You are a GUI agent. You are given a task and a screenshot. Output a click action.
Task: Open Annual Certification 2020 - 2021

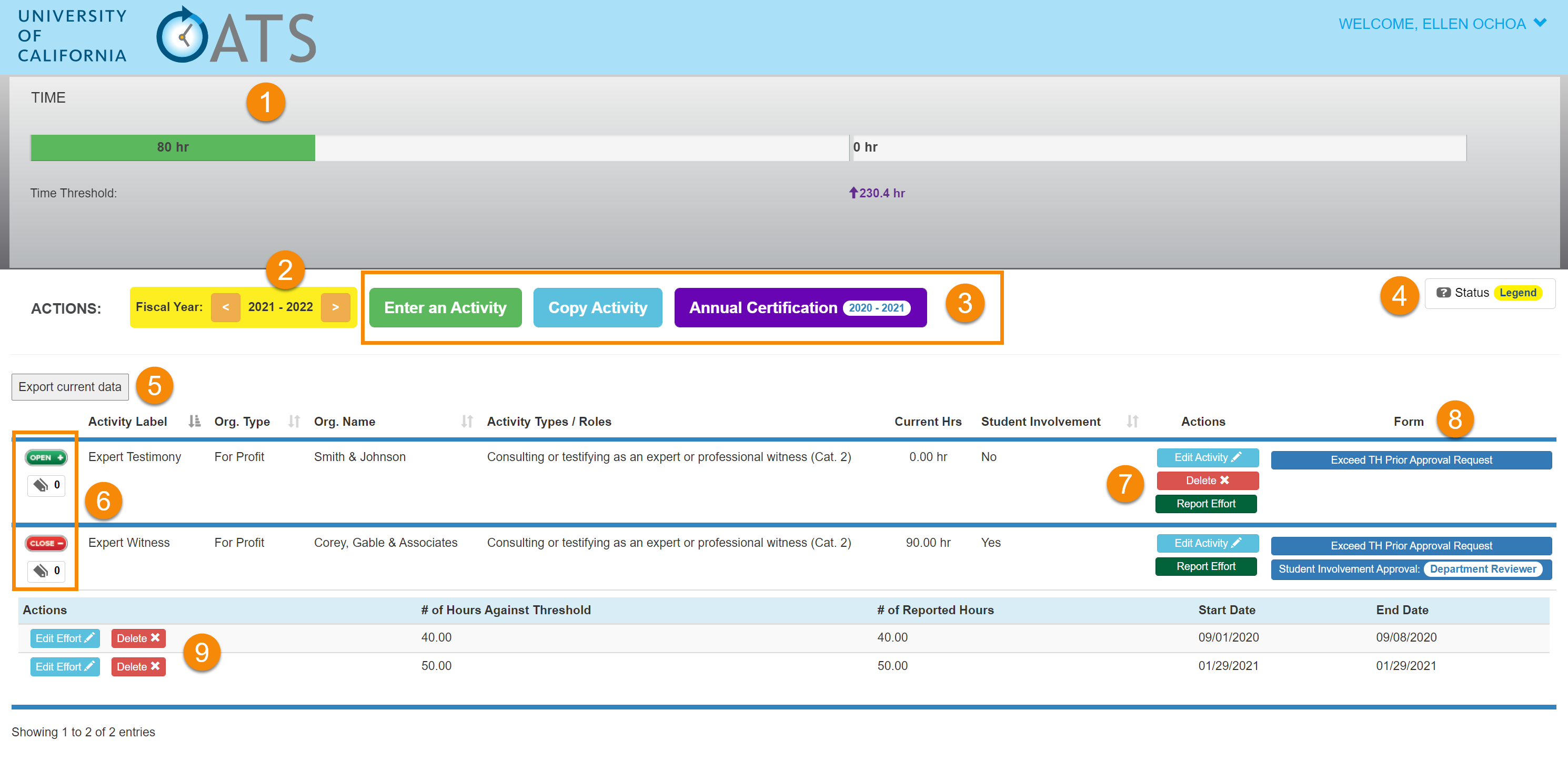point(800,307)
